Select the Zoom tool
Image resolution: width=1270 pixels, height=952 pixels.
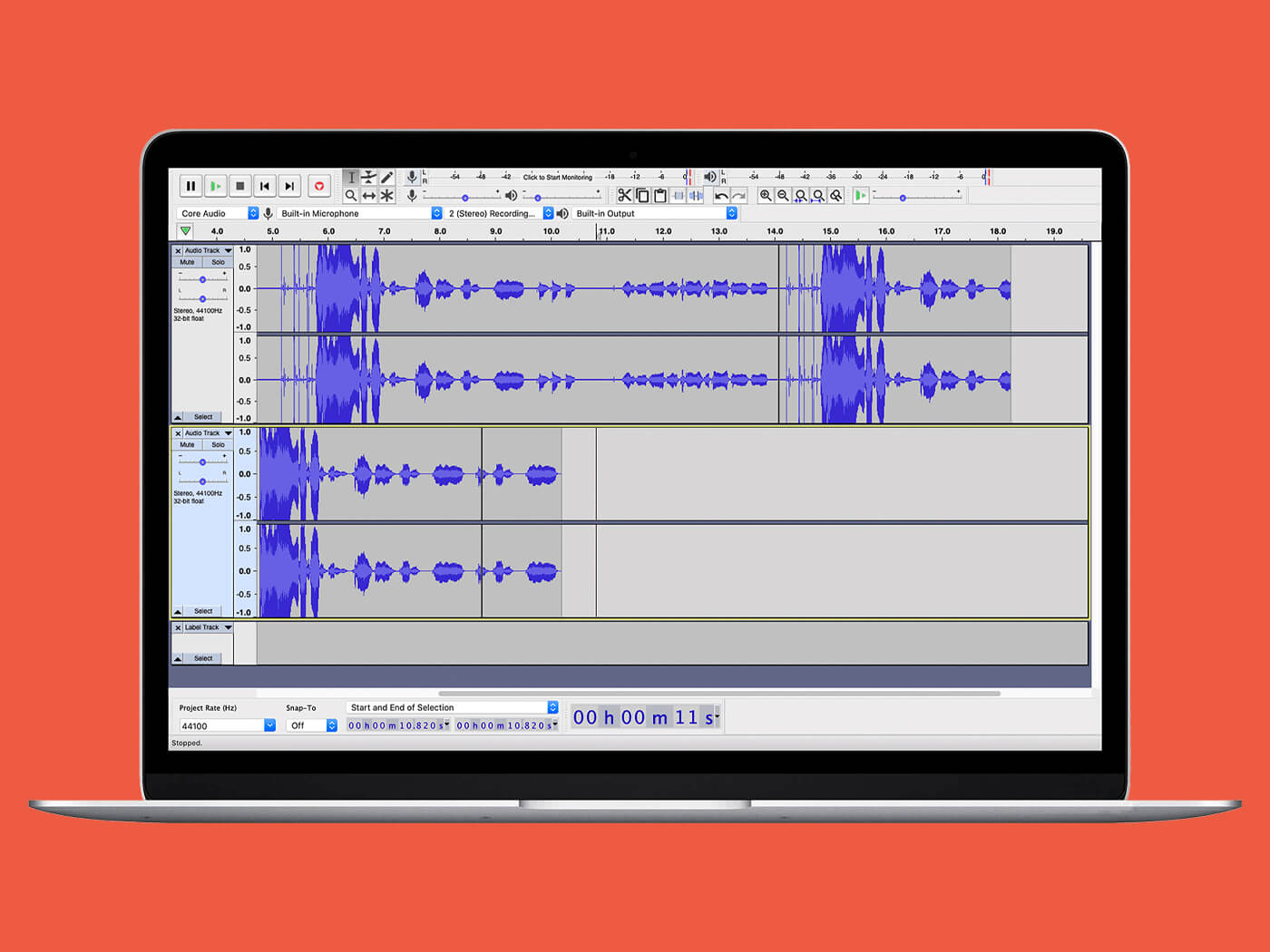coord(352,195)
